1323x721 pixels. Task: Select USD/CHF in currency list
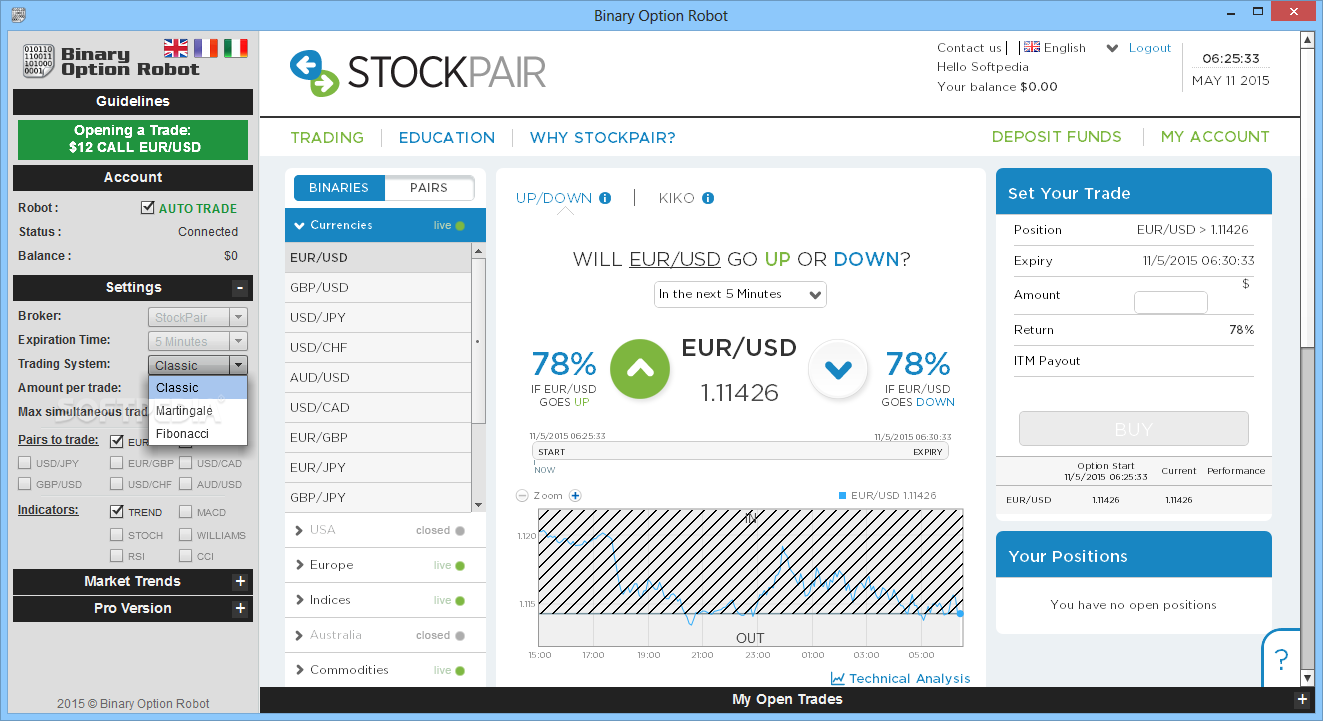(x=378, y=347)
